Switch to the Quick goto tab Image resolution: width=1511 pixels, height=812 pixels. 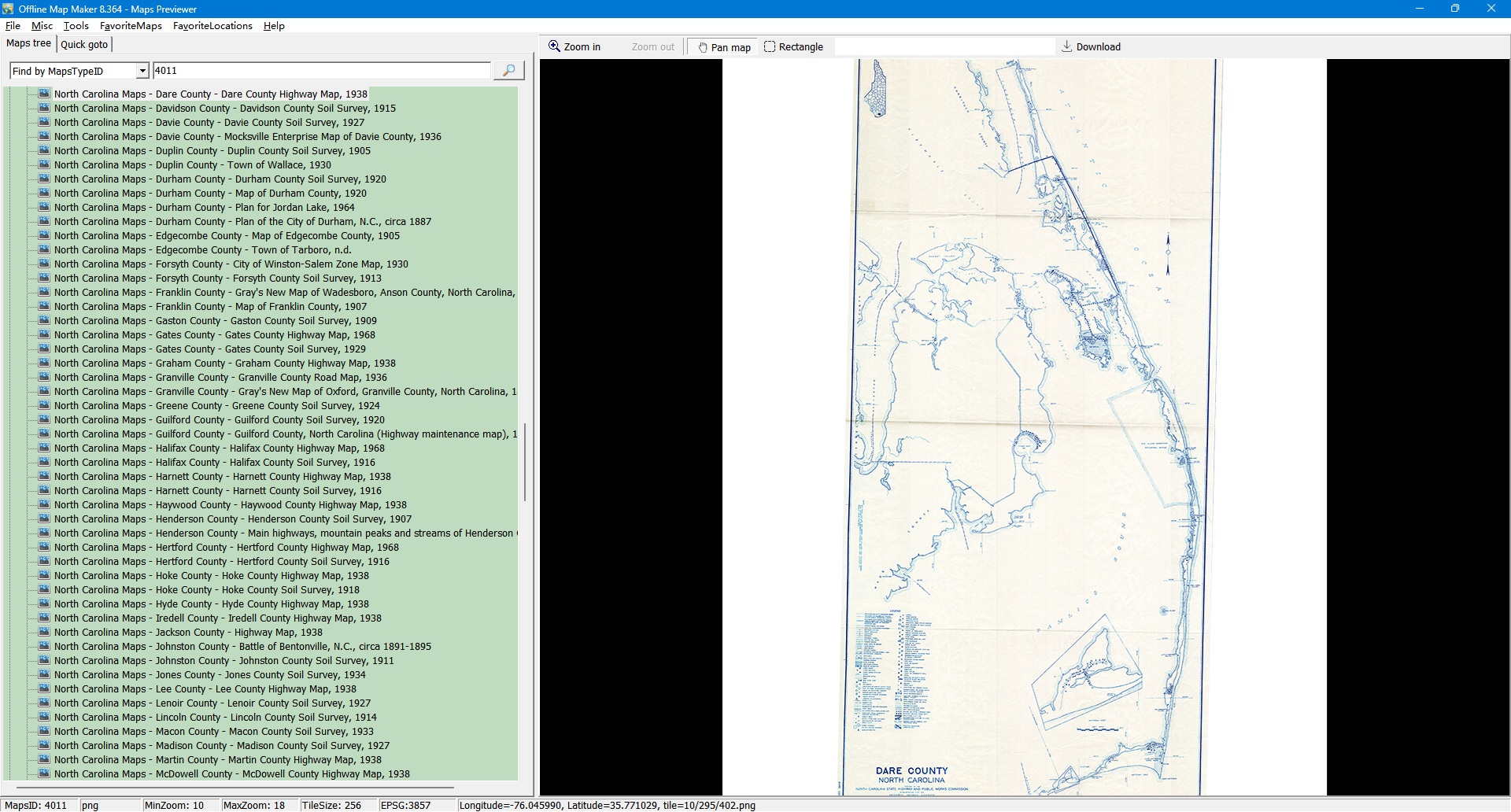84,45
